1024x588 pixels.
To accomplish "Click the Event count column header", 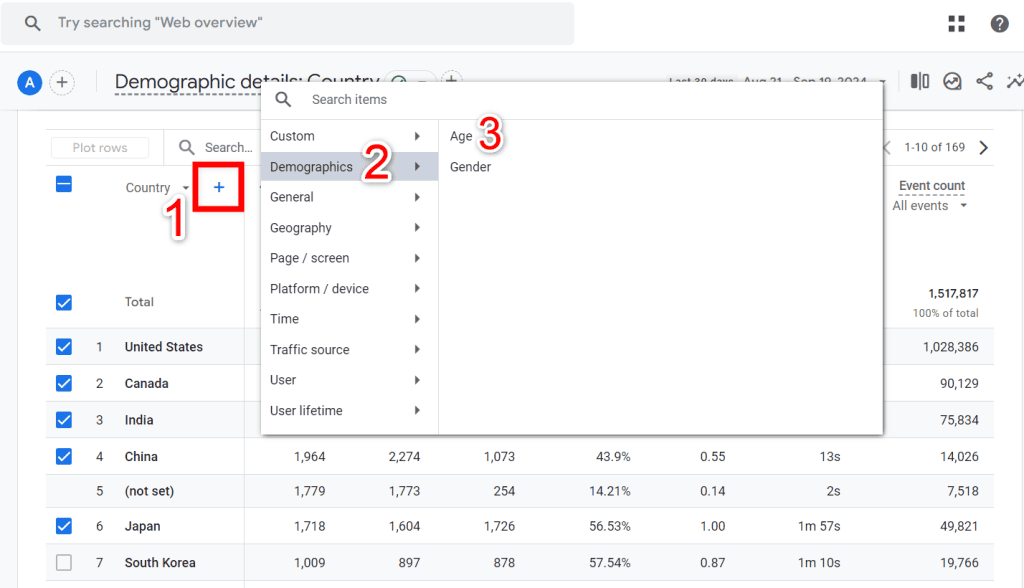I will (x=931, y=186).
